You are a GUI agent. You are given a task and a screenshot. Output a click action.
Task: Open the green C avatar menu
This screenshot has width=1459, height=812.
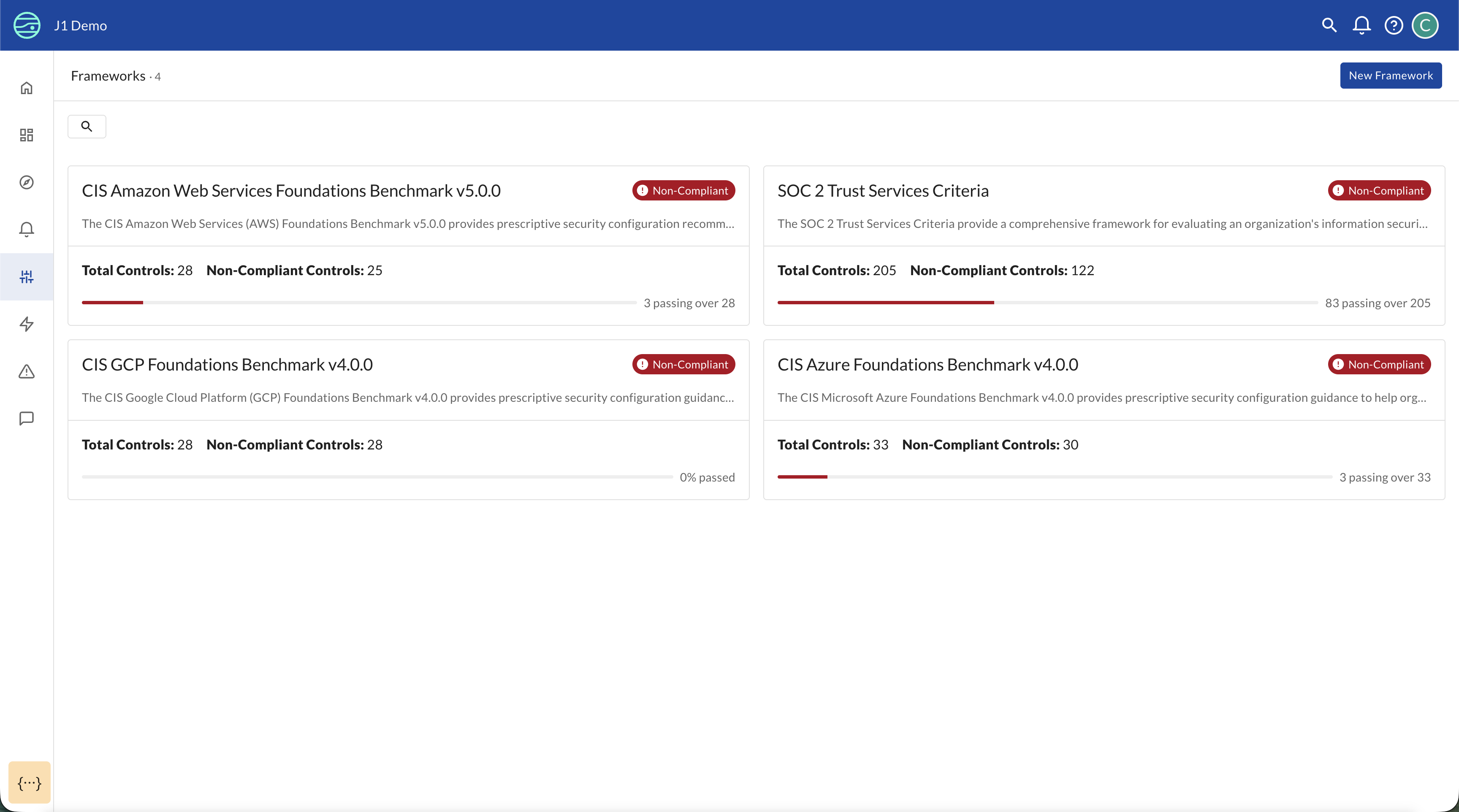1426,25
